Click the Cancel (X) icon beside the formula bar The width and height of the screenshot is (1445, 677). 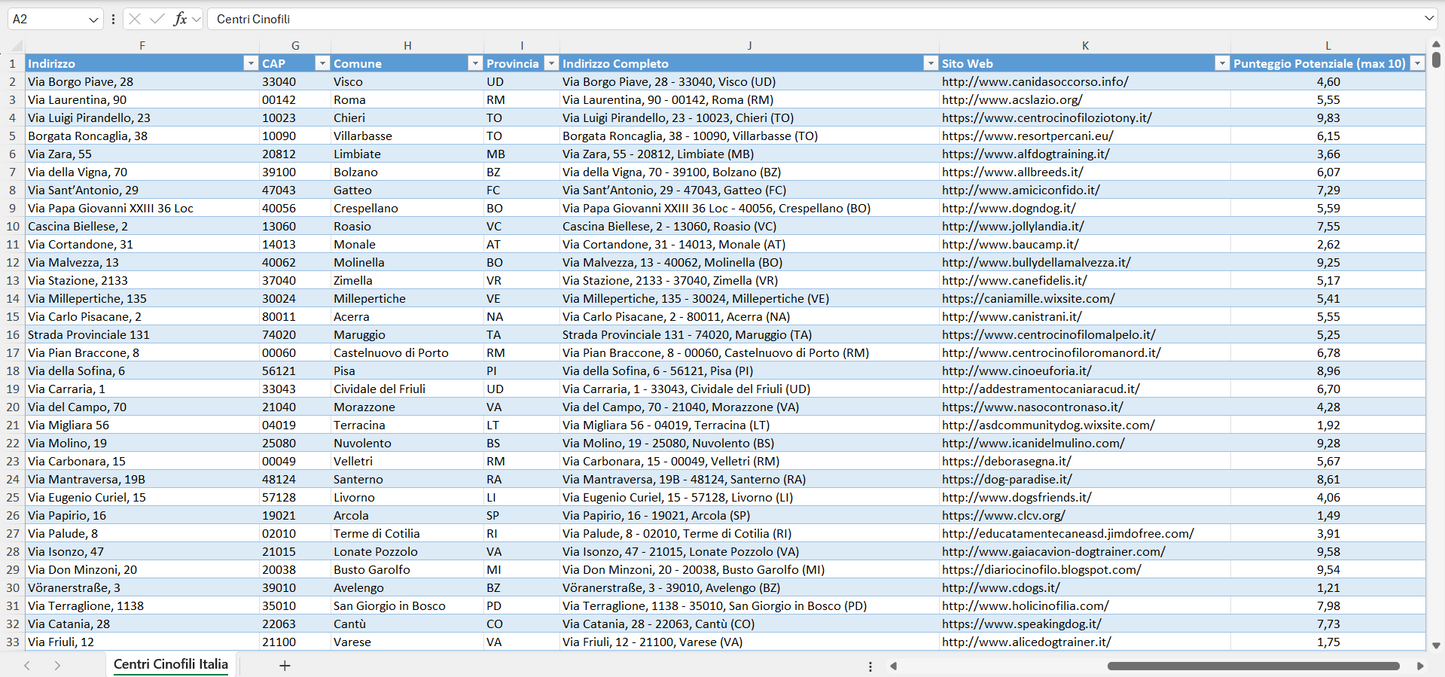click(x=134, y=18)
